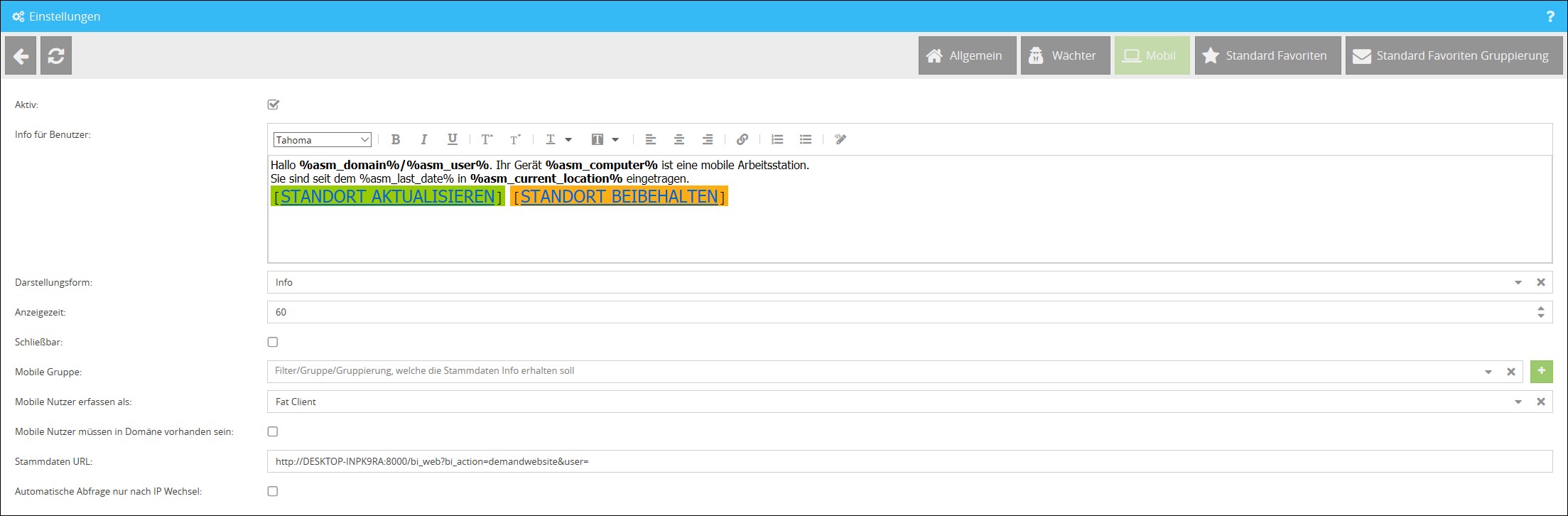Uncheck the Aktiv checkbox
Viewport: 1568px width, 516px height.
pos(274,104)
